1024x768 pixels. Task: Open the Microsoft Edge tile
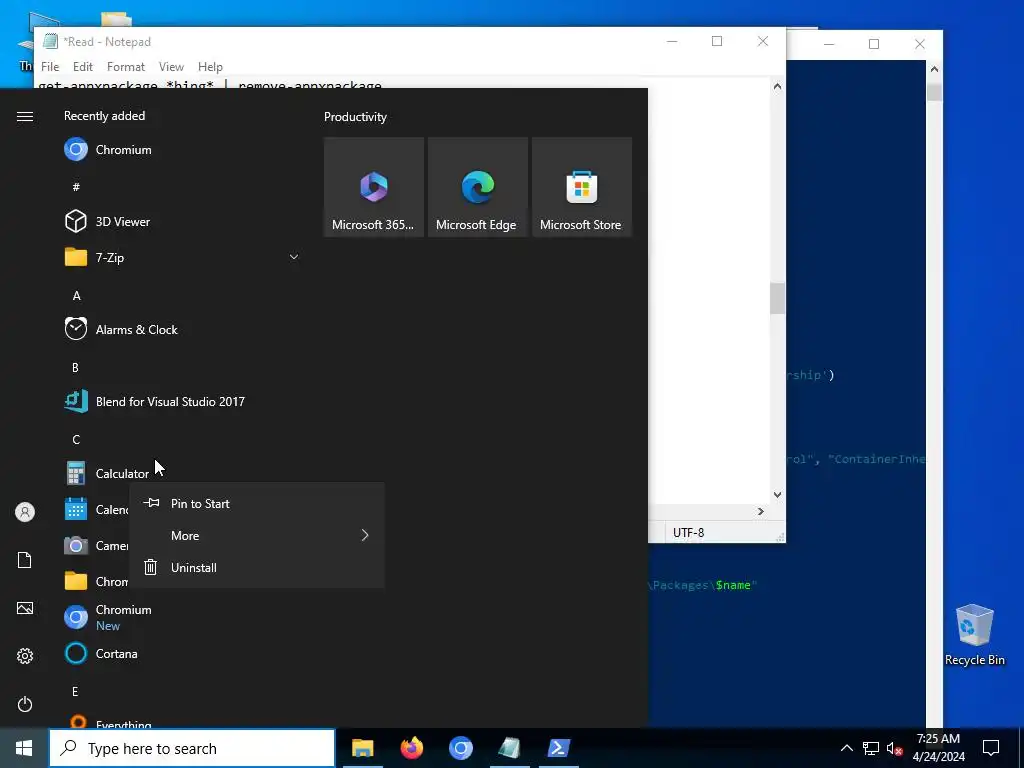click(x=477, y=187)
